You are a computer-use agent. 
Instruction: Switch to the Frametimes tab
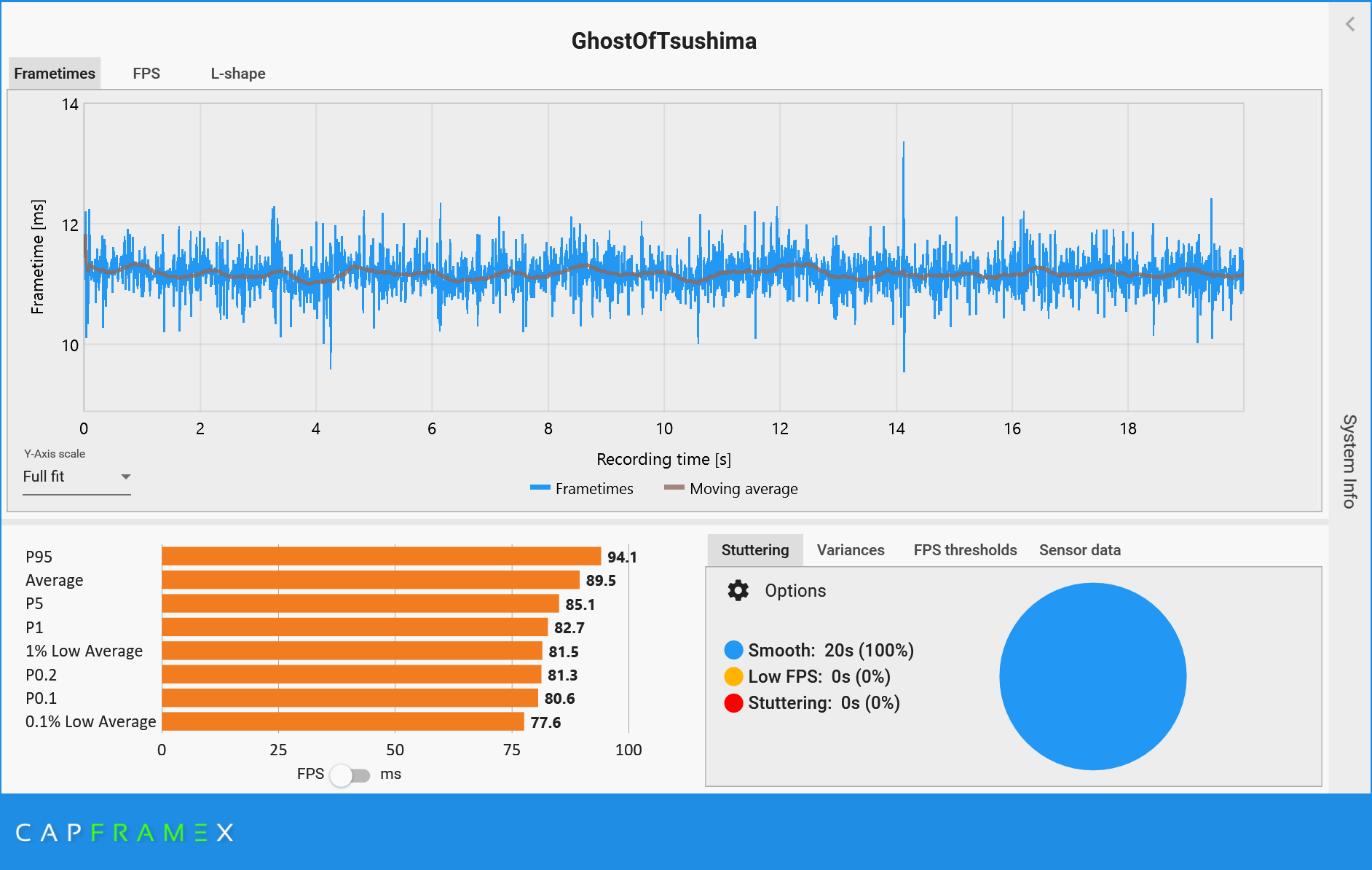pos(55,74)
